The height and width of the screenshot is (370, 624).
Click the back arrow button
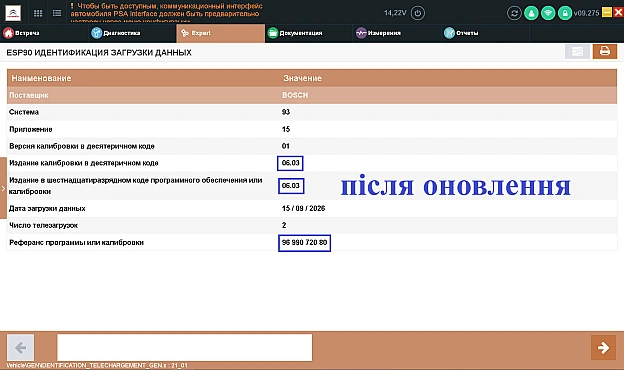(21, 348)
